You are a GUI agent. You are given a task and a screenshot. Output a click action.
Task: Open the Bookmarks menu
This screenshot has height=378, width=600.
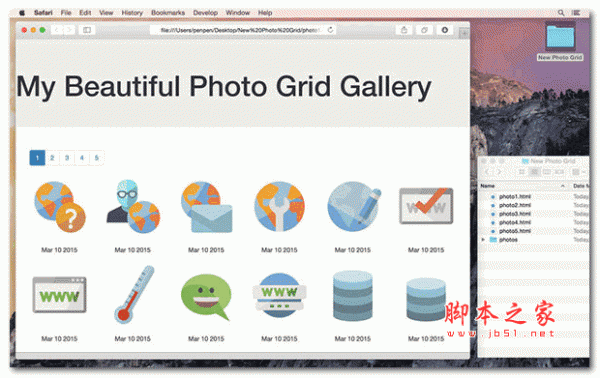[x=168, y=13]
